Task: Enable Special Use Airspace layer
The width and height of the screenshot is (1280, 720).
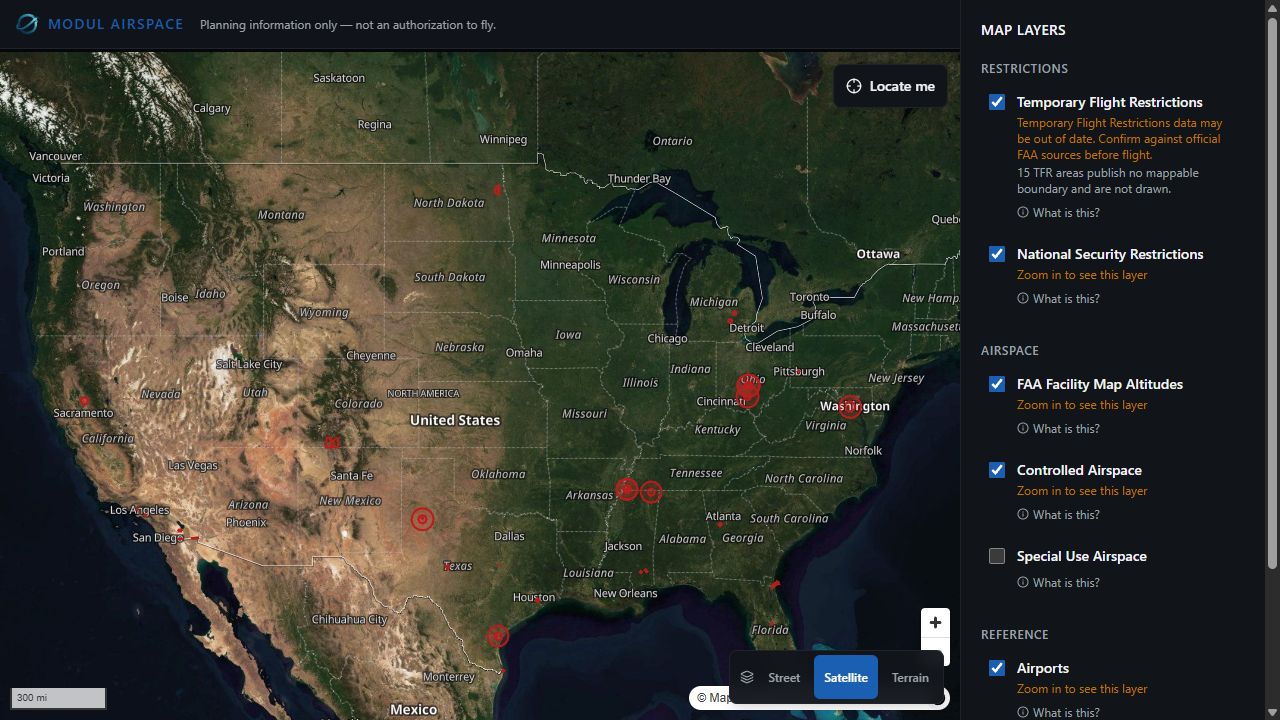Action: point(997,556)
